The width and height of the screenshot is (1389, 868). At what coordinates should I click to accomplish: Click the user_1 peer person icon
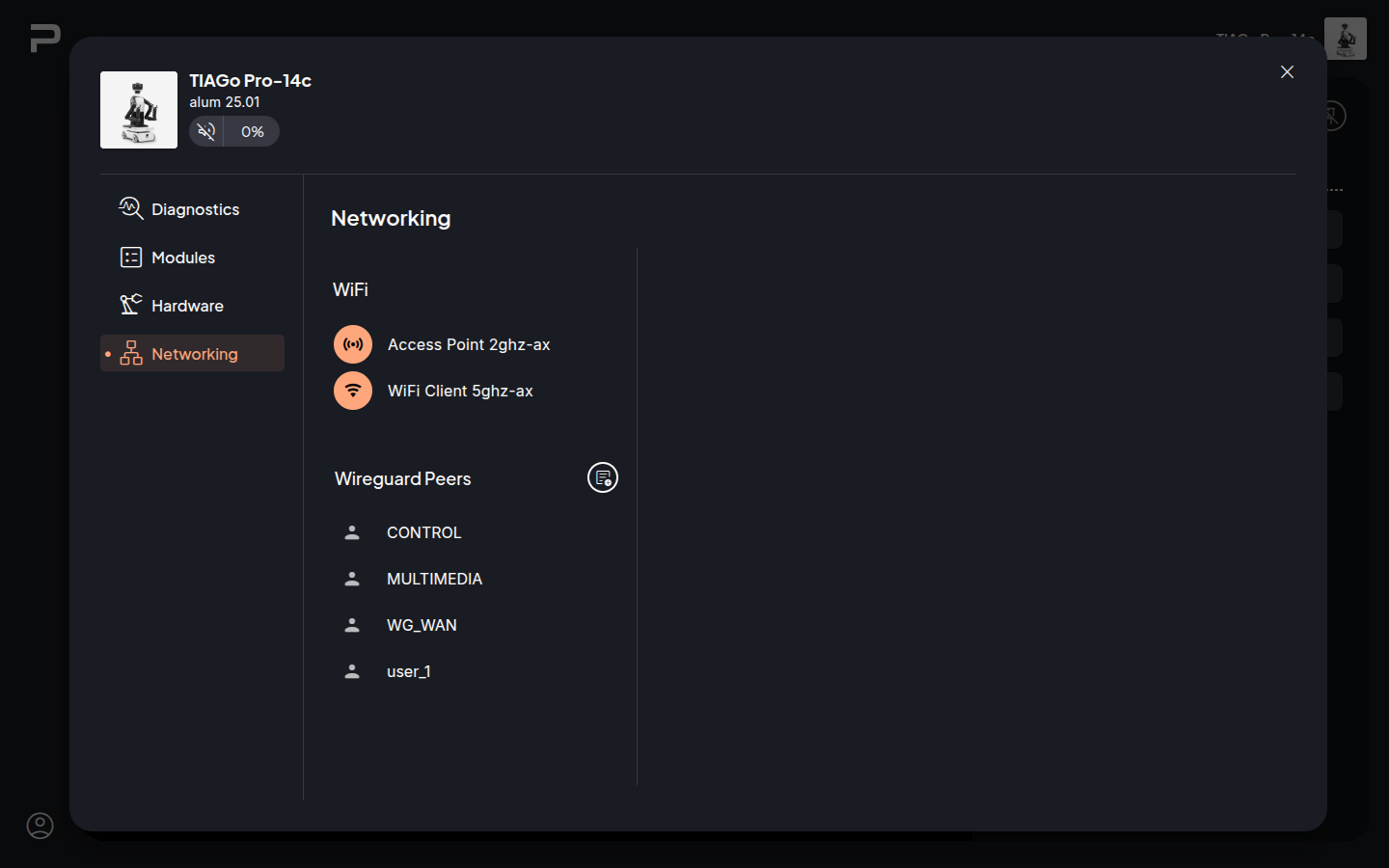click(x=352, y=671)
